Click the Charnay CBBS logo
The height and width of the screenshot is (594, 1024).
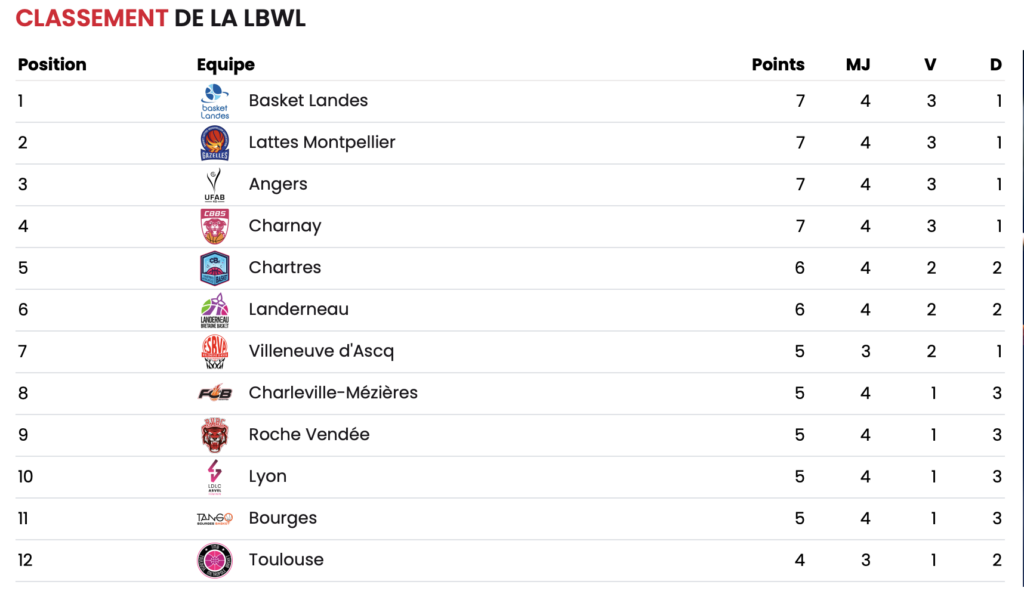click(x=215, y=227)
